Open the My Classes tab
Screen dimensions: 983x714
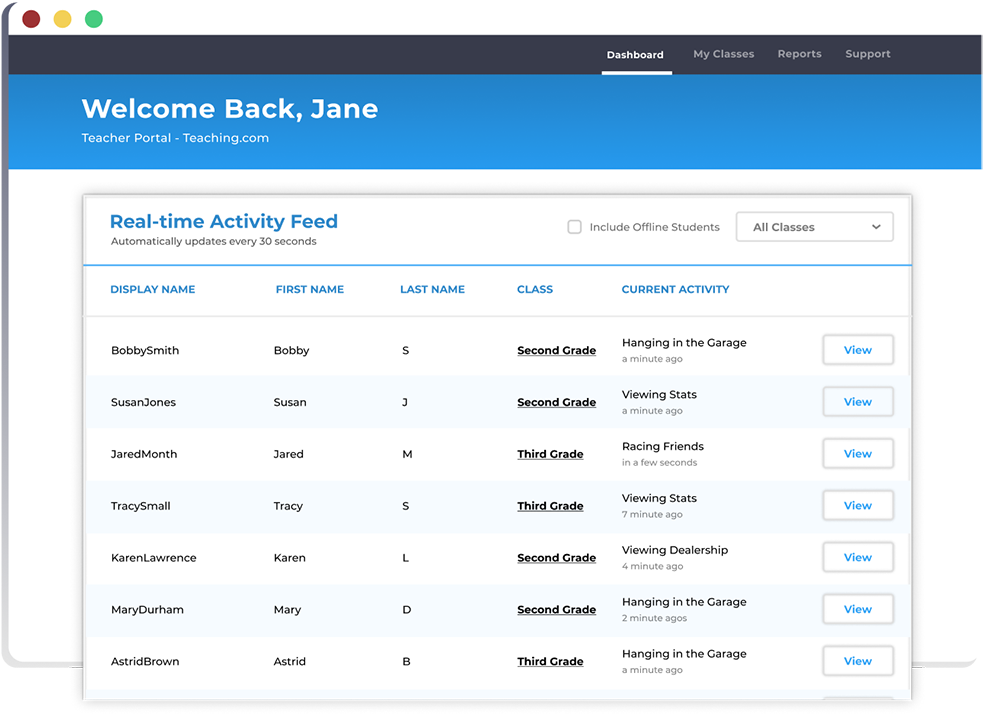pyautogui.click(x=723, y=54)
